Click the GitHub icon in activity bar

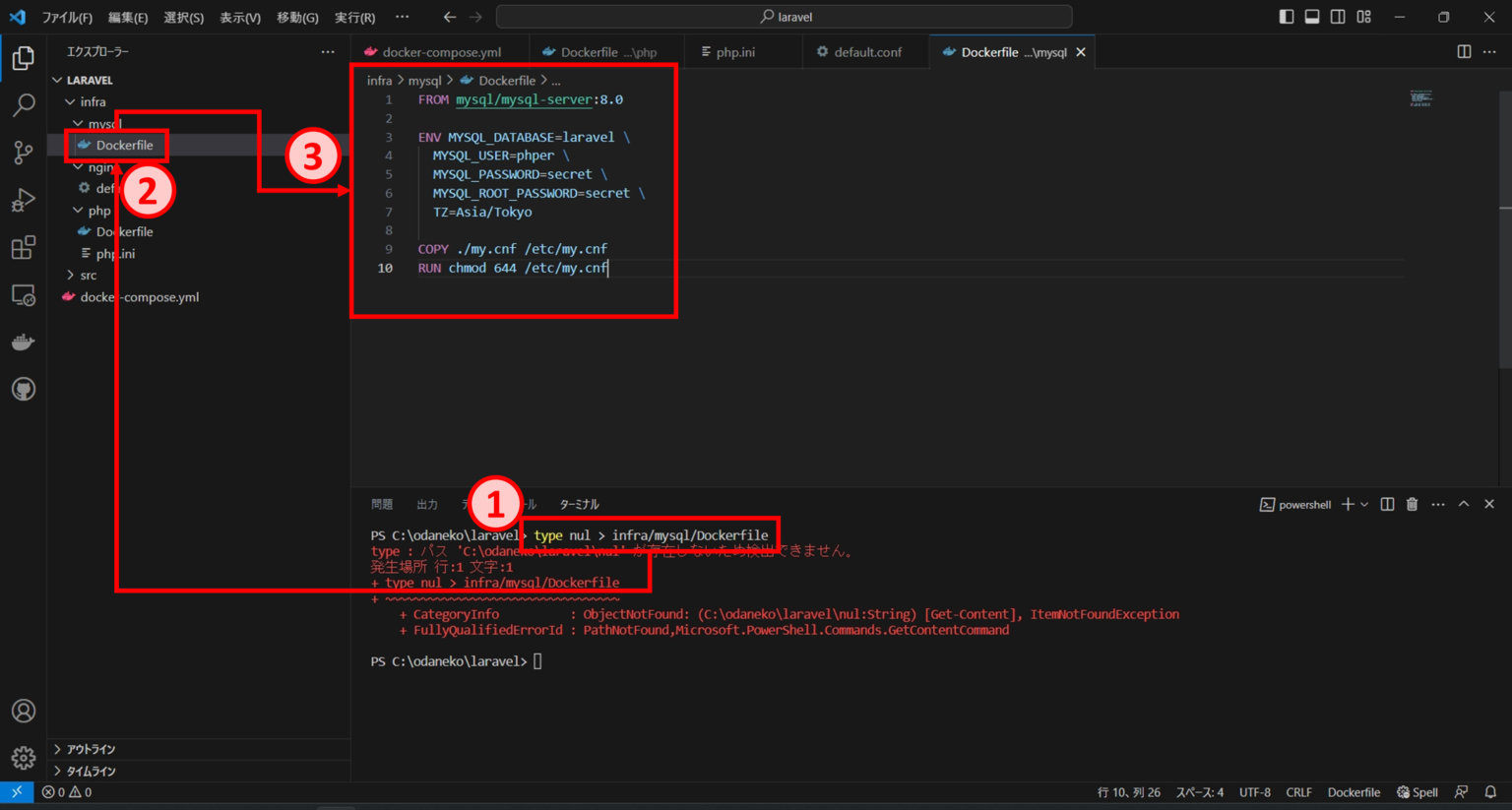(23, 389)
